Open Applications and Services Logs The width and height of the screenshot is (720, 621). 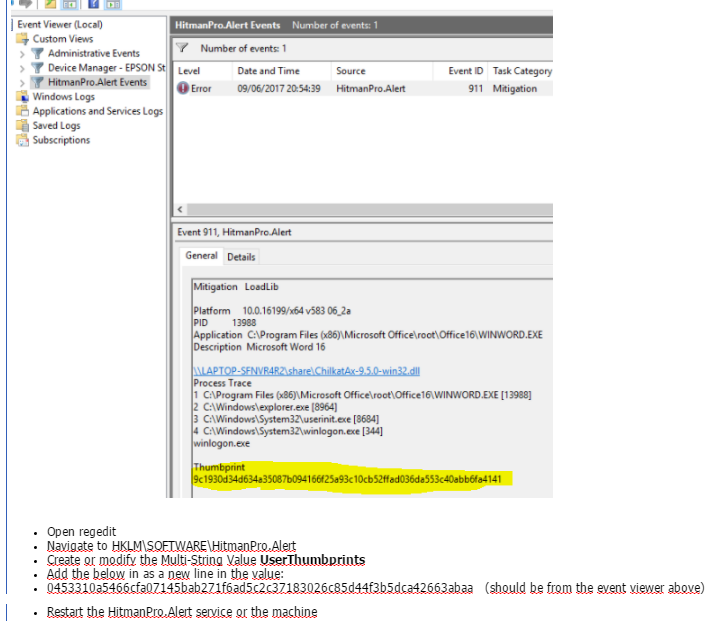98,111
